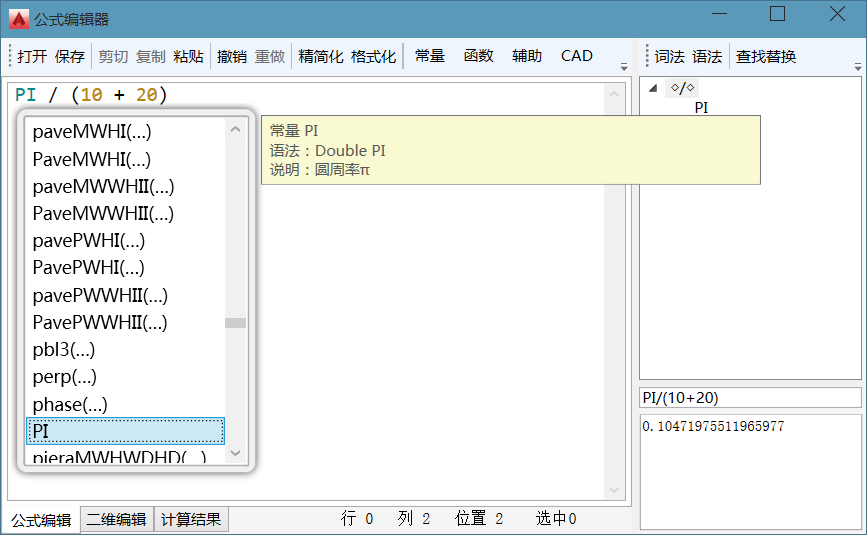Image resolution: width=867 pixels, height=535 pixels.
Task: Click the 保存 toolbar button
Action: point(70,56)
